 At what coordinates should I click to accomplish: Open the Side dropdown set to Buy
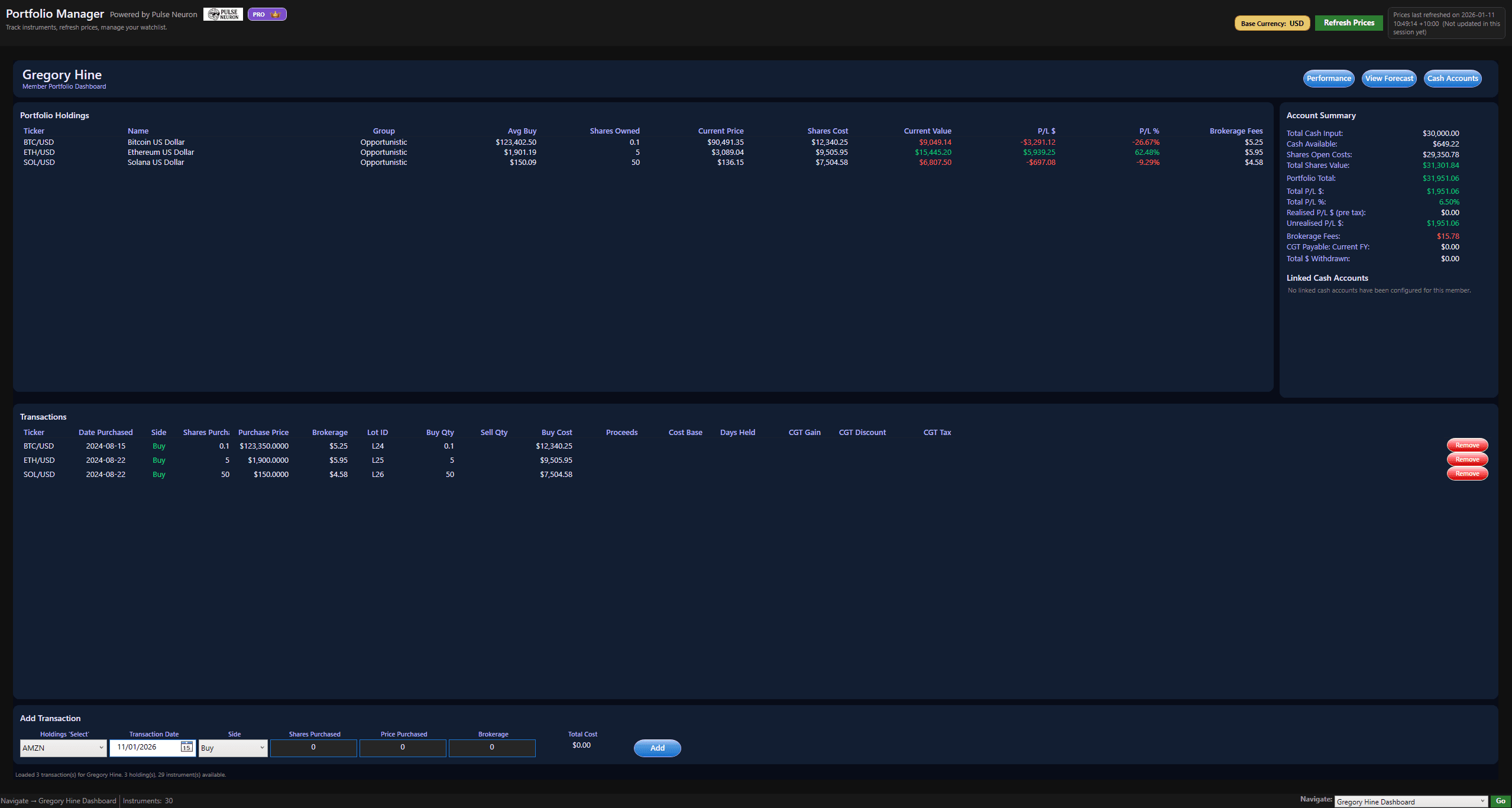[x=232, y=748]
